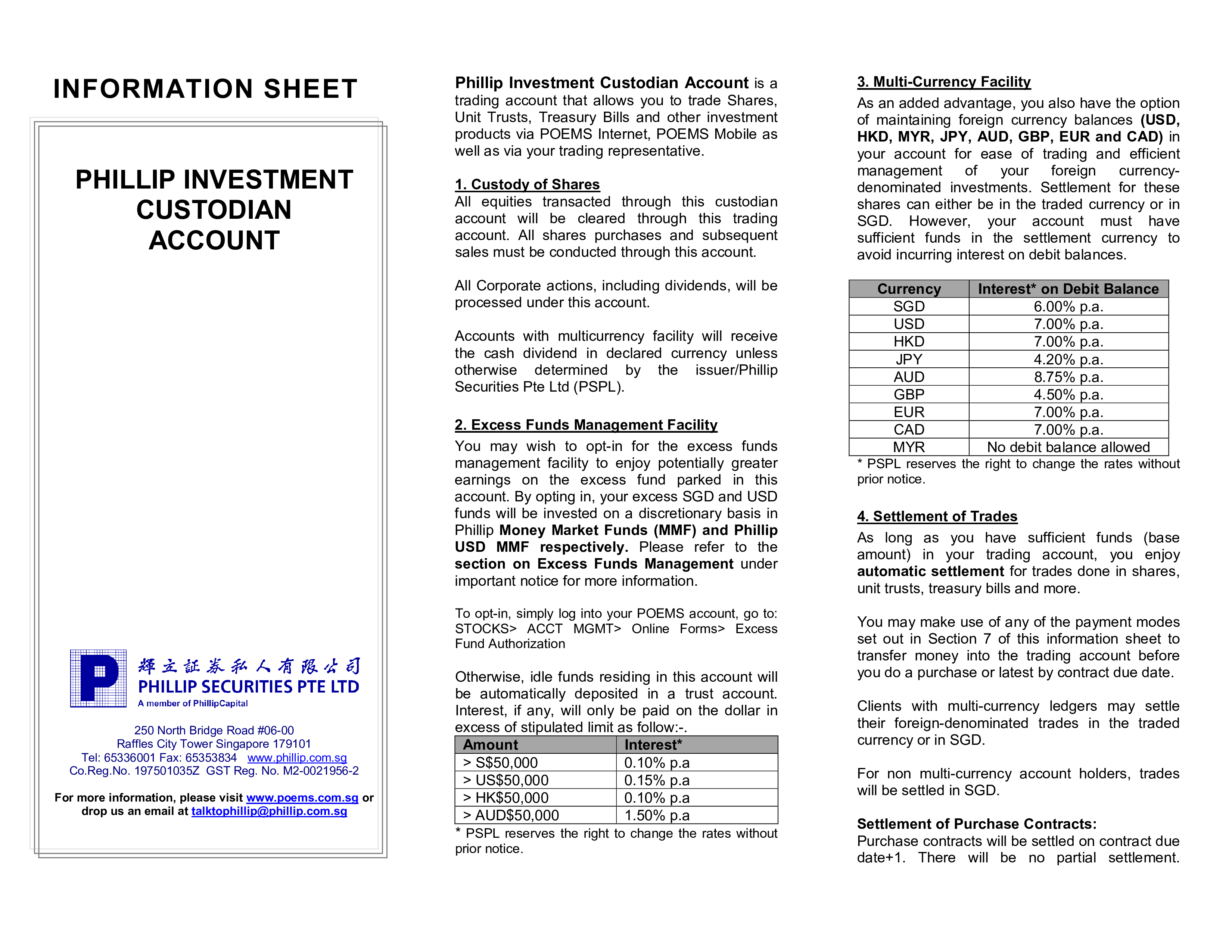Open the www.phillip.com.sg link
Image resolution: width=1232 pixels, height=952 pixels.
click(297, 757)
